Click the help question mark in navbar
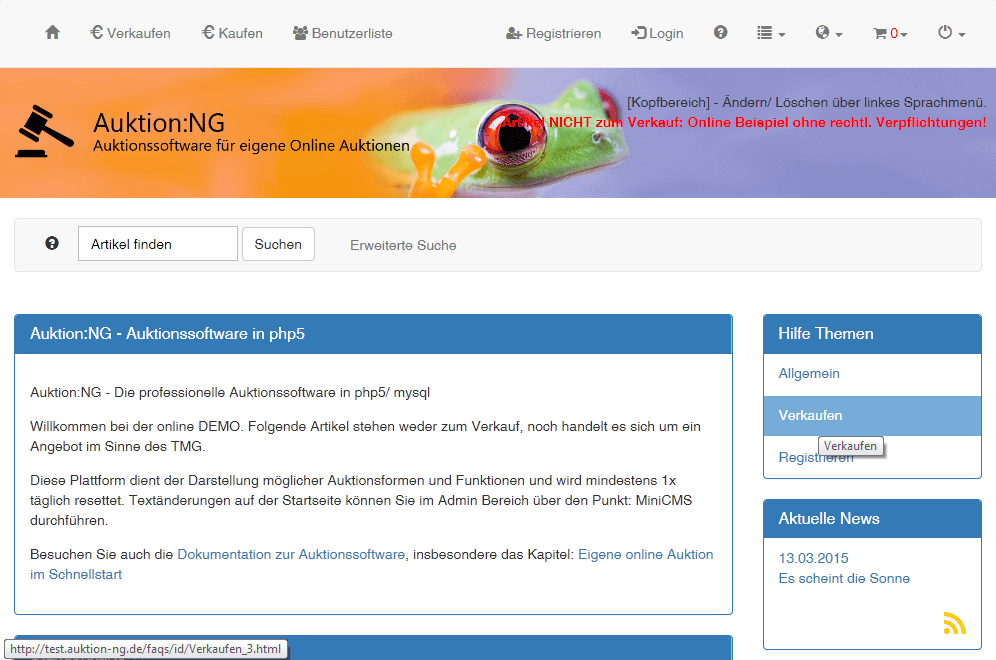Screen dimensions: 996x660 (x=720, y=33)
